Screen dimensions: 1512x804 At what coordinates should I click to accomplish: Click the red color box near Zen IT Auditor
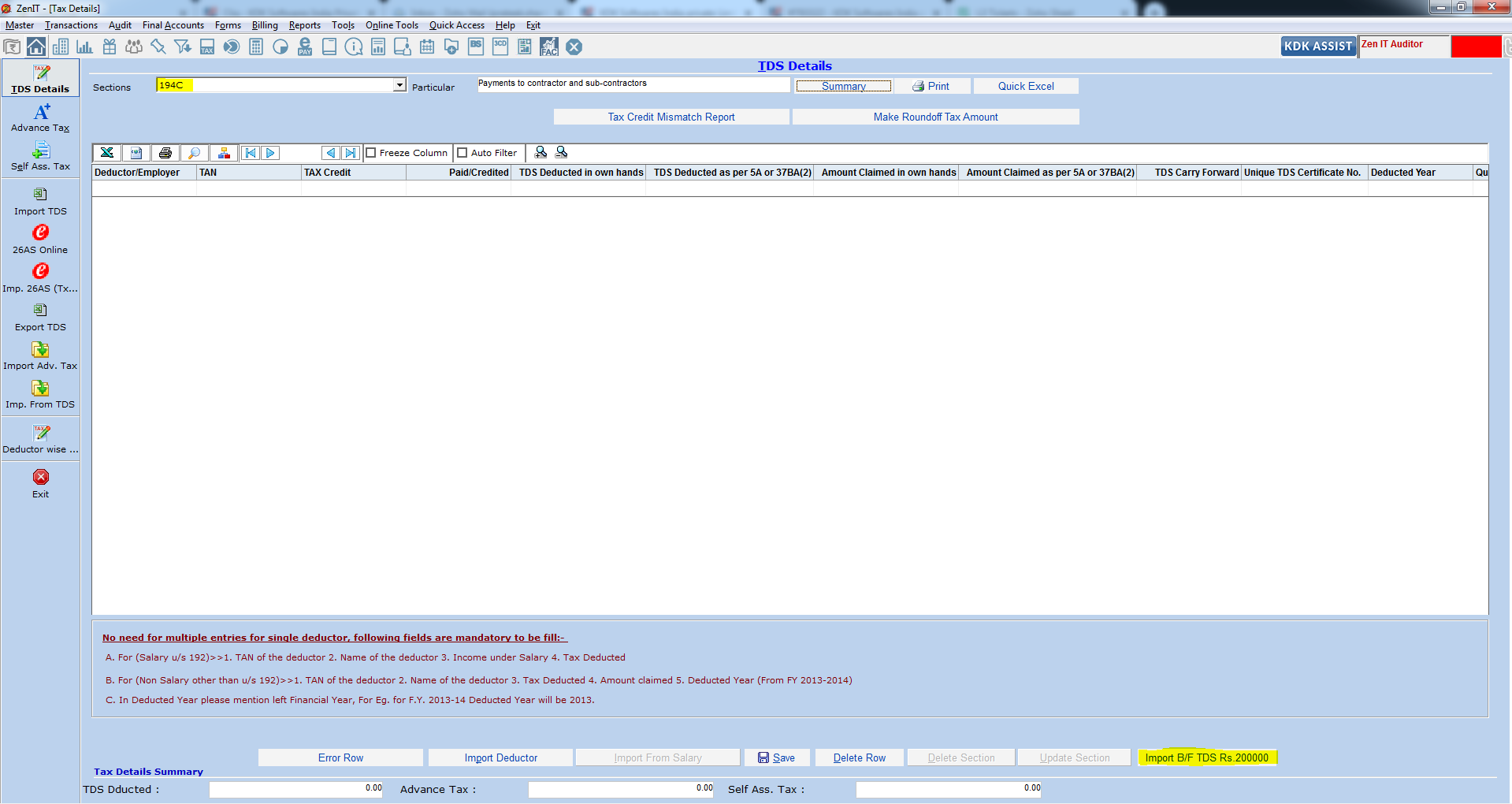coord(1476,47)
